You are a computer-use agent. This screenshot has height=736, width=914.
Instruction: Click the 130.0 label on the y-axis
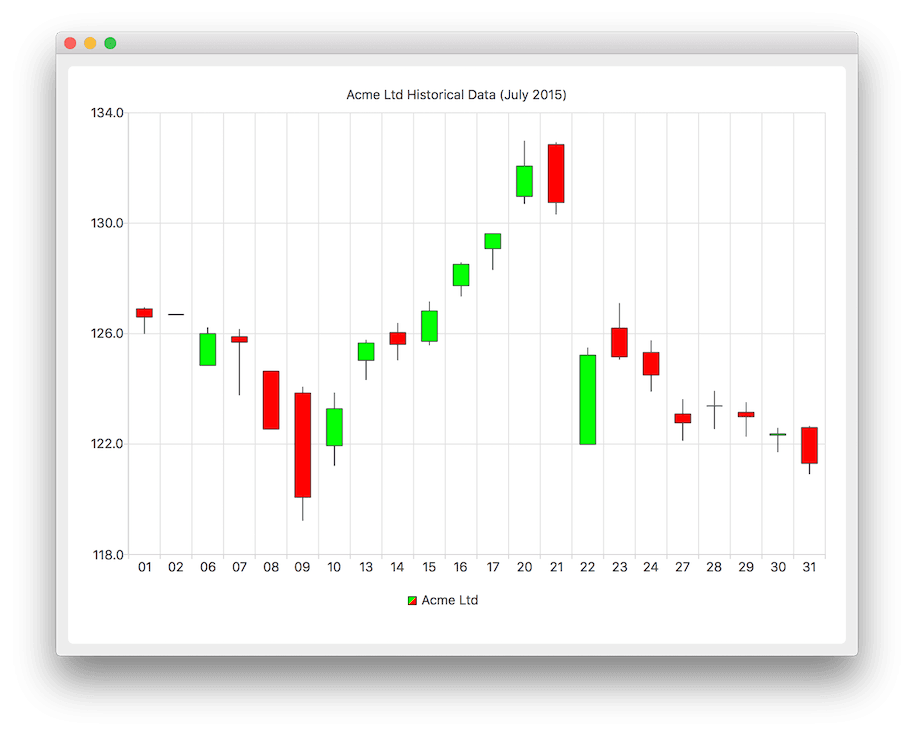point(108,223)
